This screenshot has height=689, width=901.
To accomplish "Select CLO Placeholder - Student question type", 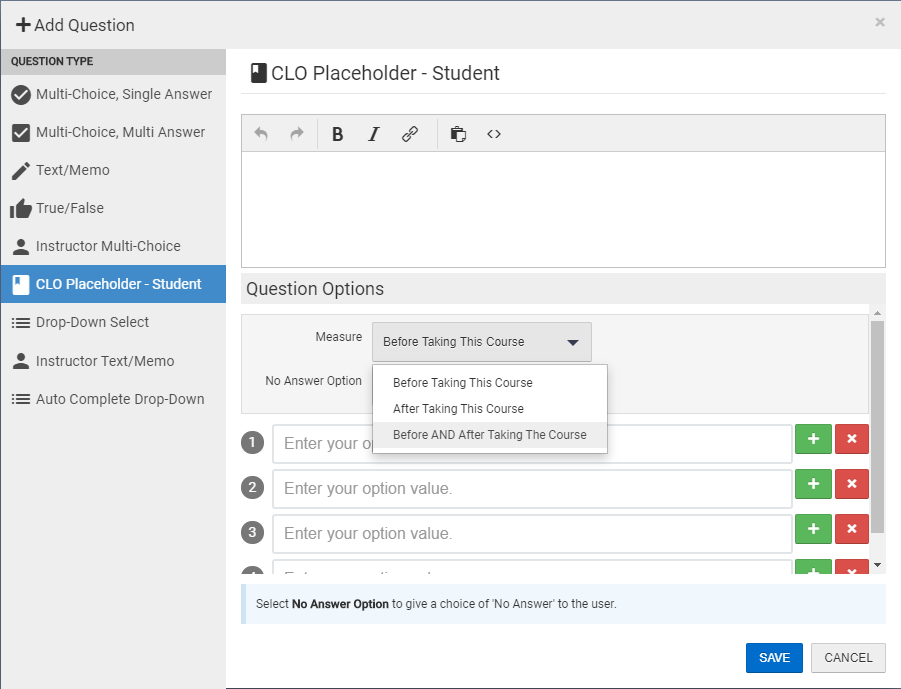I will tap(113, 284).
